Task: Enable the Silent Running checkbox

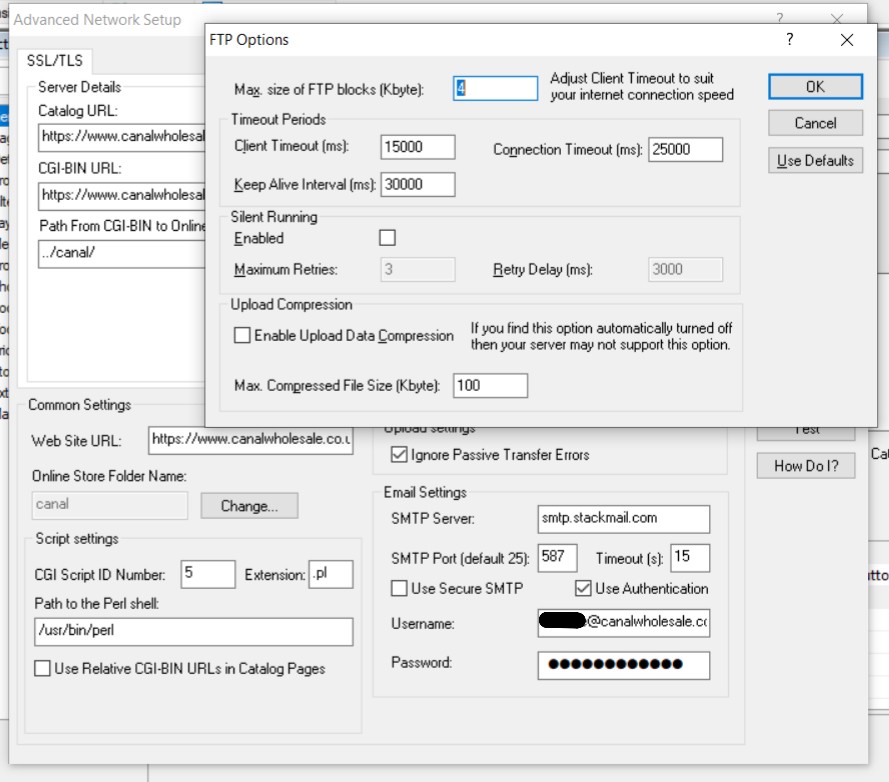Action: 387,238
